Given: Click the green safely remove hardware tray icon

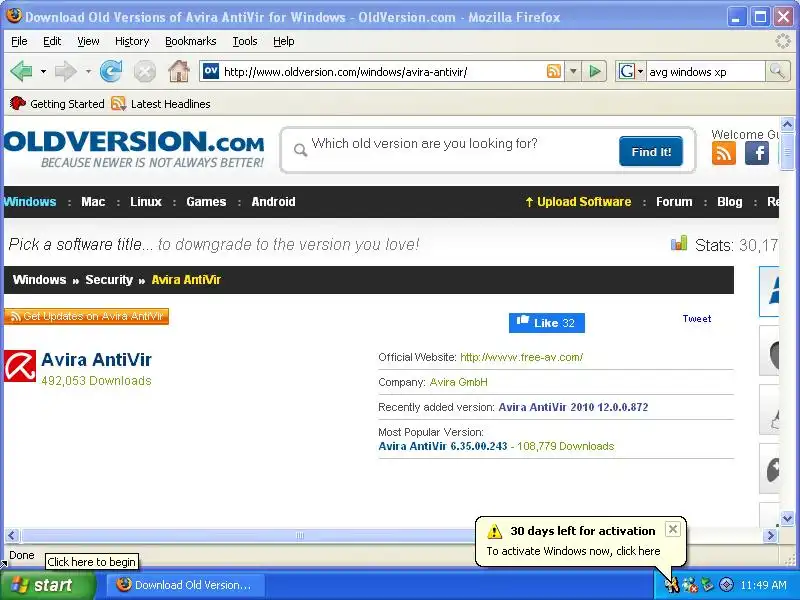Looking at the screenshot, I should pos(708,585).
